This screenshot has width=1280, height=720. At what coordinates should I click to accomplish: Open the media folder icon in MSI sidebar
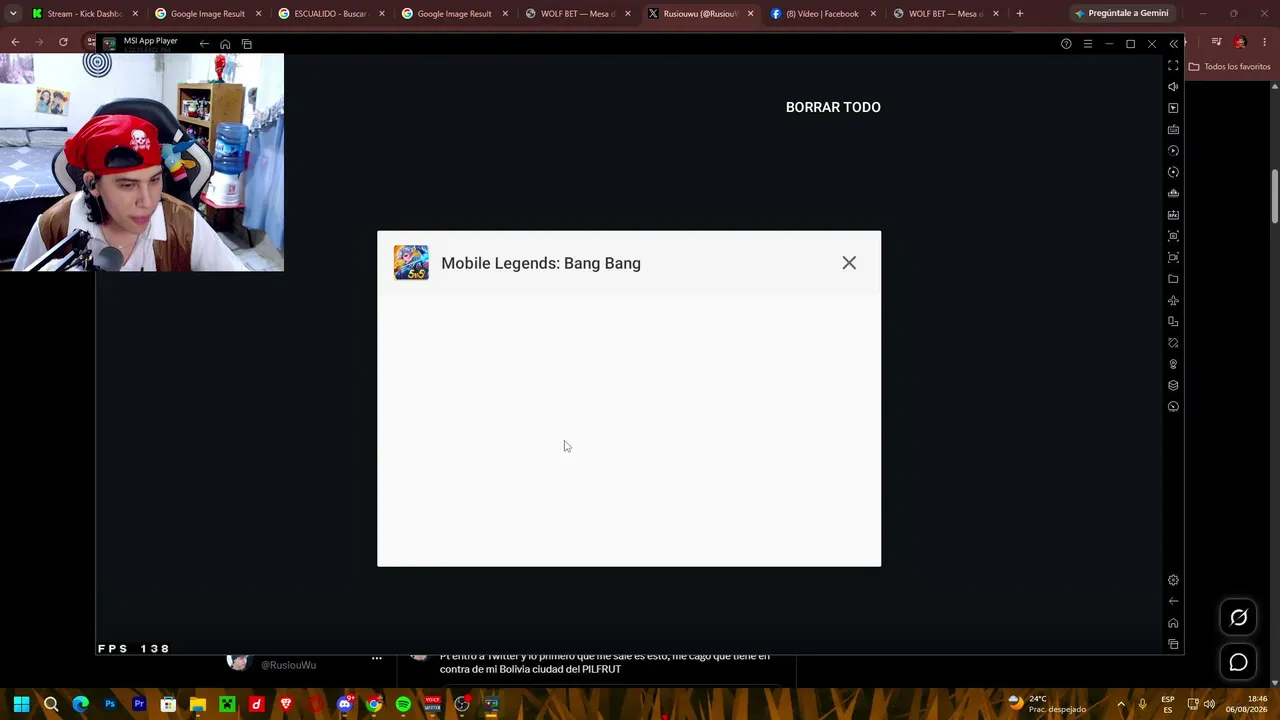point(1173,279)
